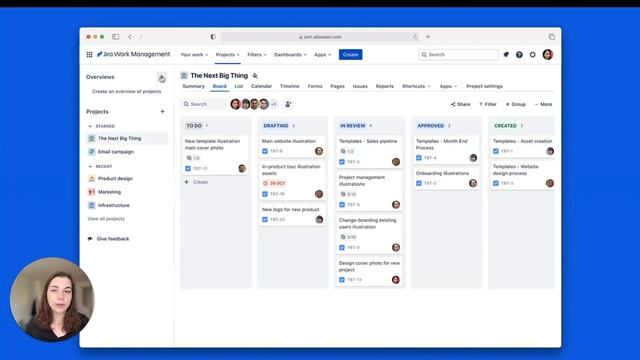Screen dimensions: 640x360
Task: Click the Filter button on board
Action: 488,104
